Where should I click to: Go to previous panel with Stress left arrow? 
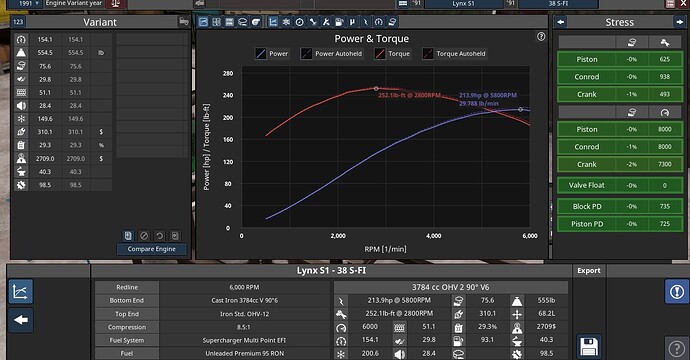tap(561, 22)
